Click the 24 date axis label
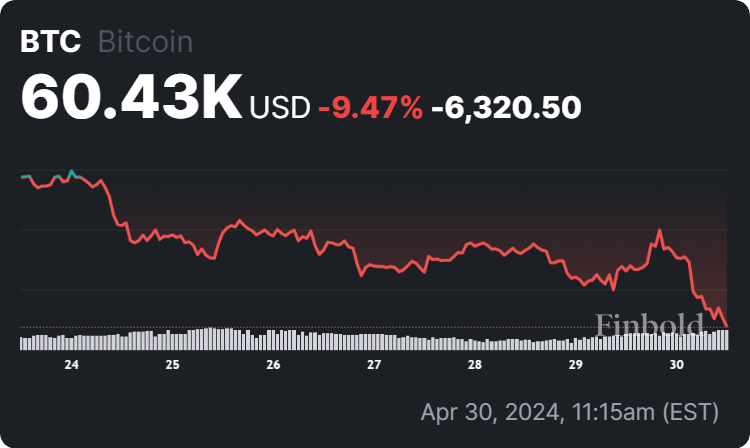Viewport: 750px width, 448px height. coord(72,365)
